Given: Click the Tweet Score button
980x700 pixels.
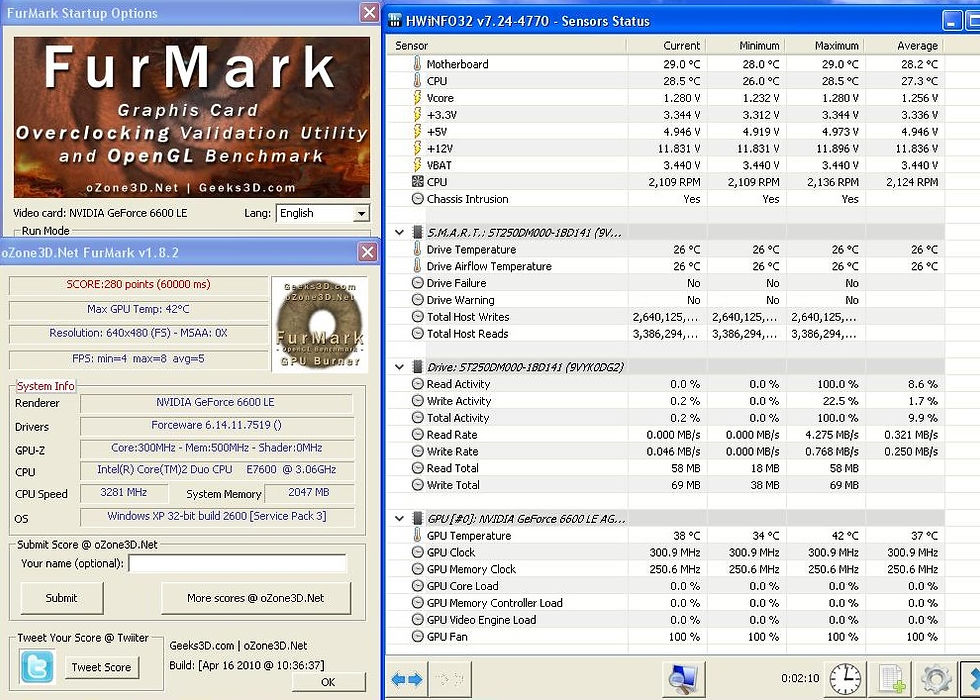Looking at the screenshot, I should pos(101,667).
